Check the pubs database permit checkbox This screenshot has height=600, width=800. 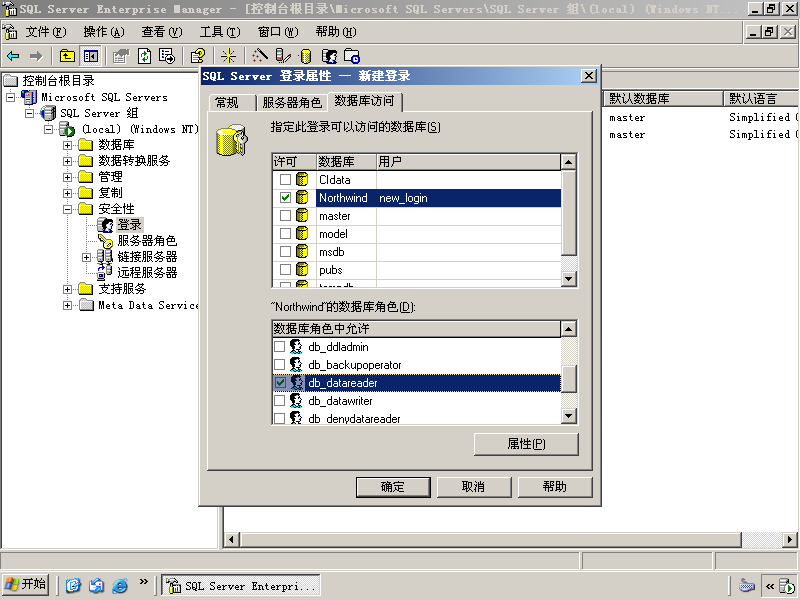tap(285, 269)
